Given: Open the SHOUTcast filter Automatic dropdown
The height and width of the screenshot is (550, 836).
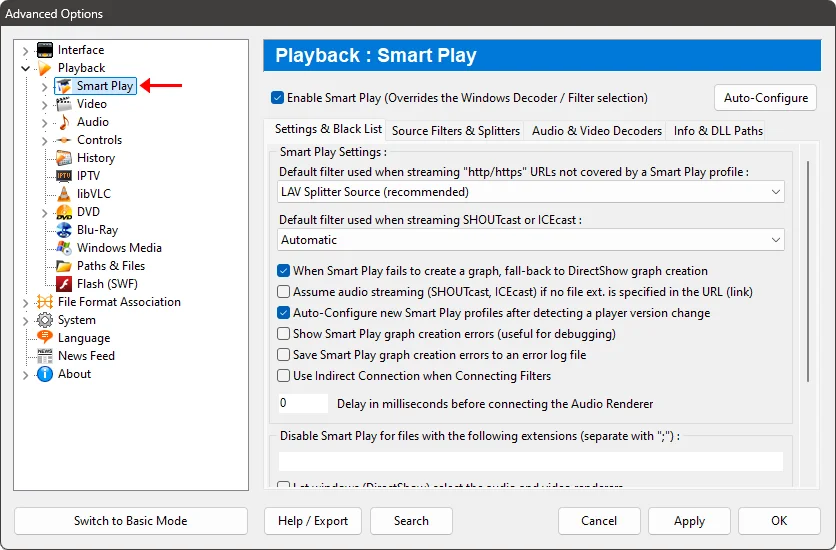Looking at the screenshot, I should (530, 240).
